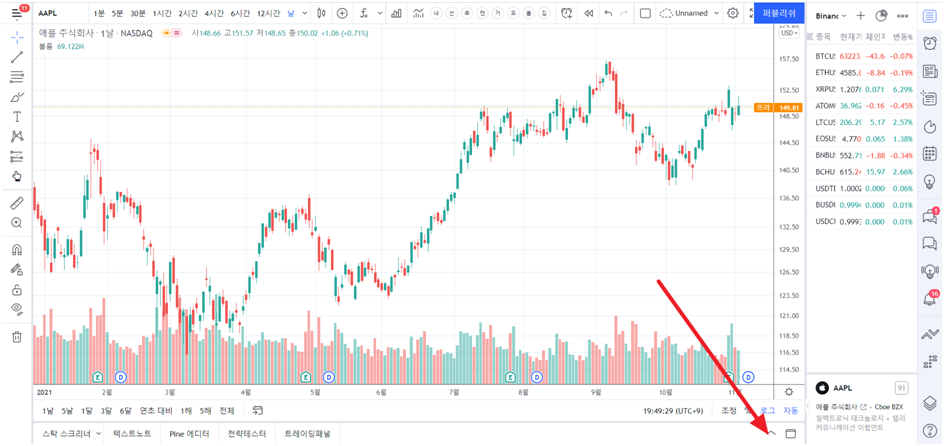Toggle magnet mode for drawings
Viewport: 944px width, 446px height.
(x=17, y=249)
